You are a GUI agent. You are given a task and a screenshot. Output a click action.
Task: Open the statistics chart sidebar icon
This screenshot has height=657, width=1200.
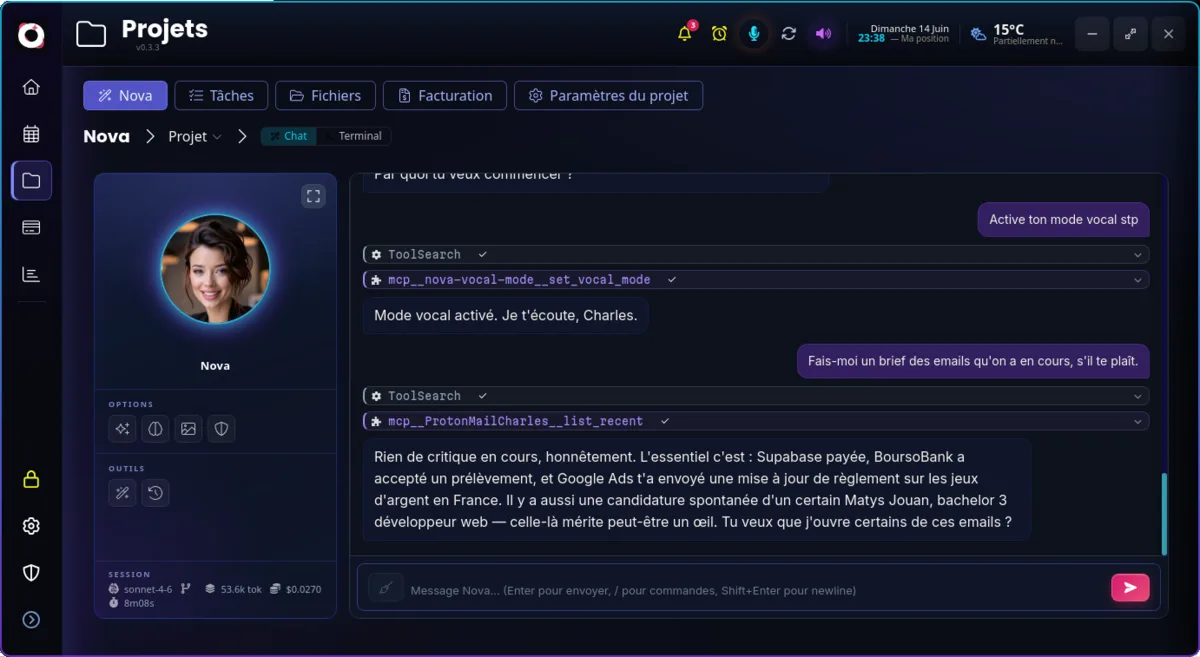point(31,274)
